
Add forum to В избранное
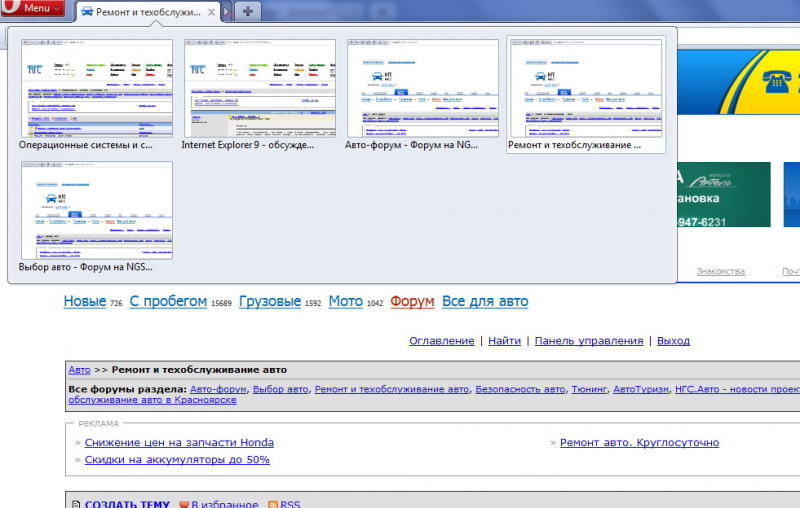tap(224, 504)
